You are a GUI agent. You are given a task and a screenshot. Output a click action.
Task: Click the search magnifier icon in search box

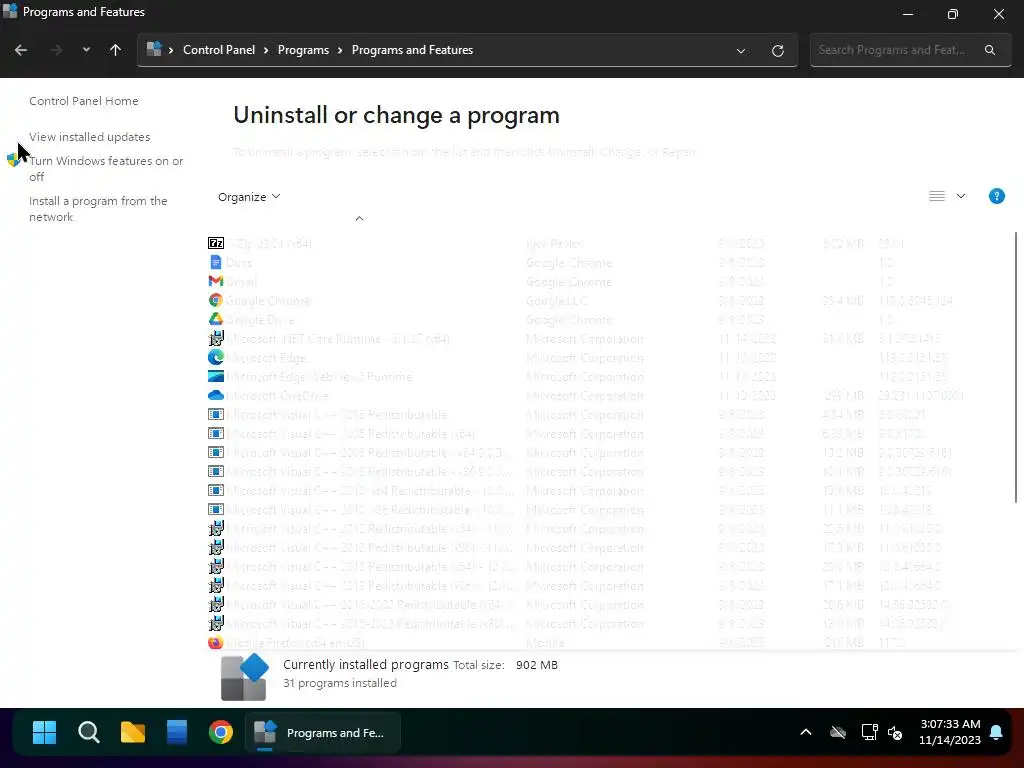click(x=990, y=50)
